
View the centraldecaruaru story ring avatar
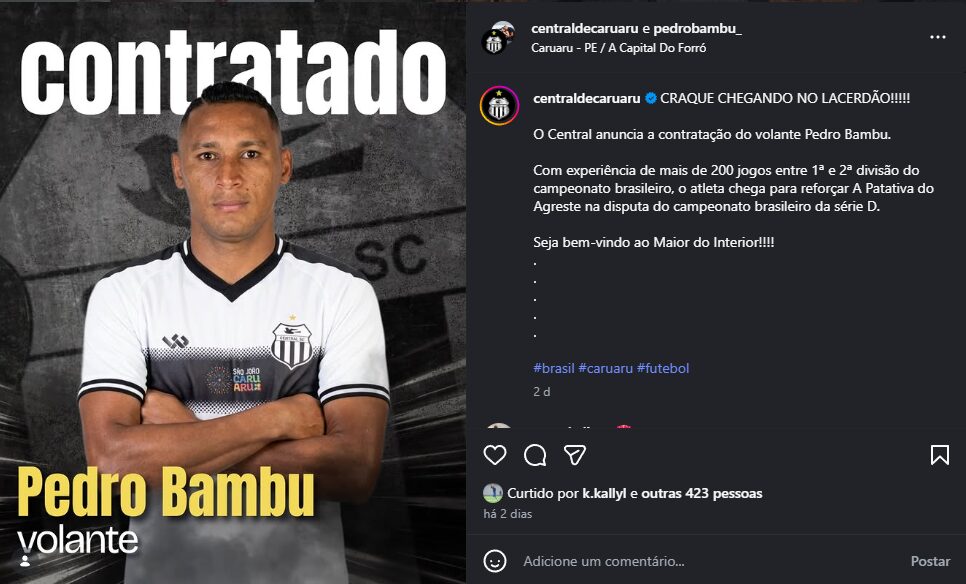click(500, 106)
